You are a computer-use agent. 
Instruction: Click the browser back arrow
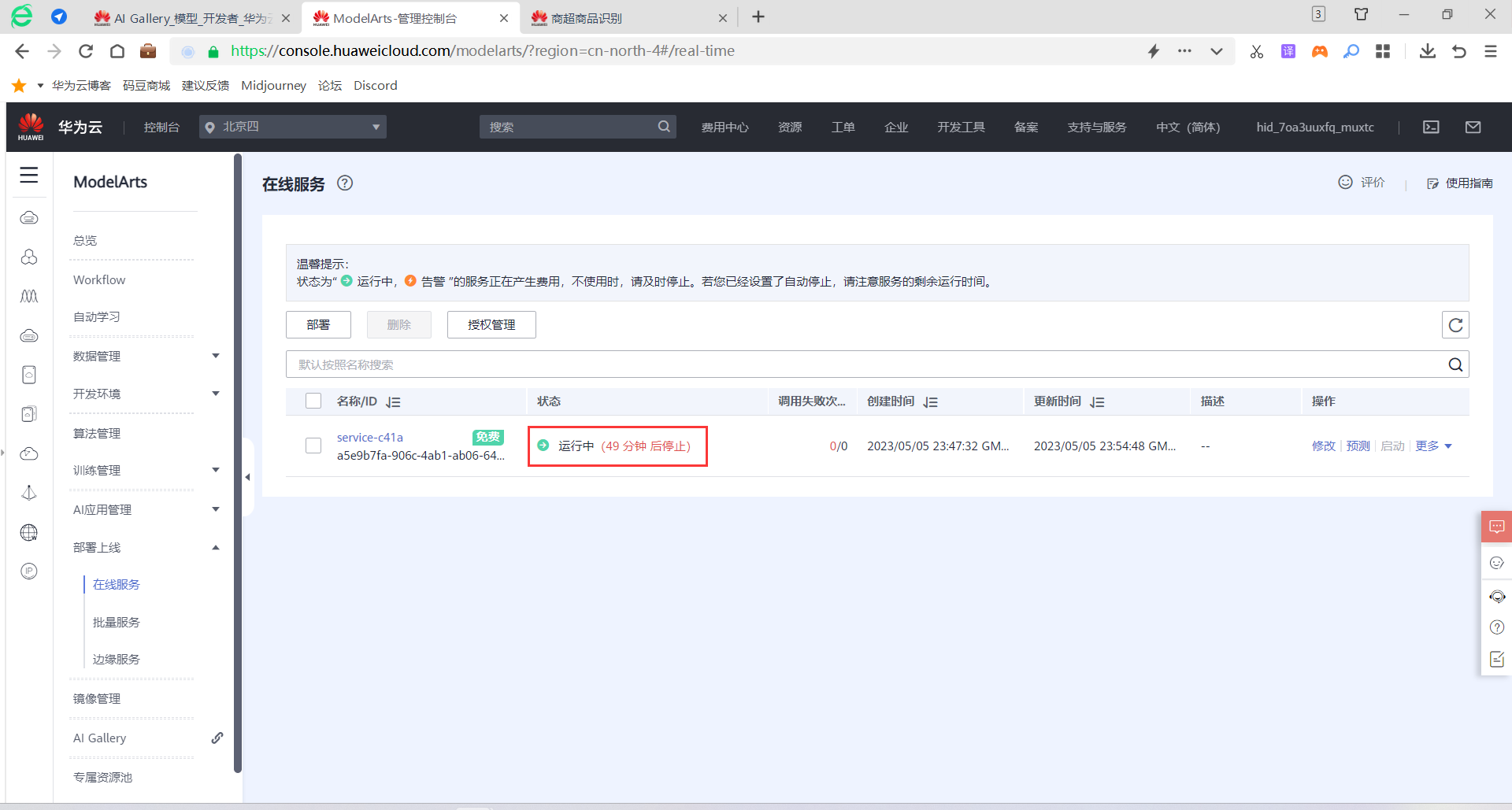pyautogui.click(x=22, y=51)
